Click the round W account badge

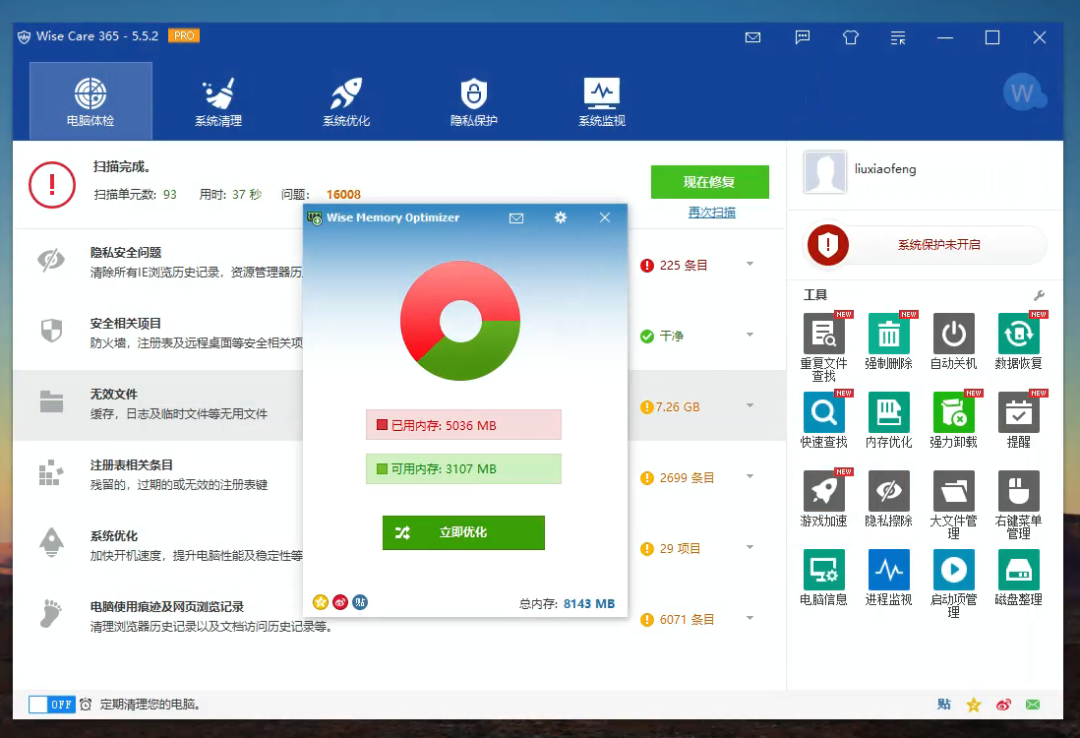coord(1023,92)
